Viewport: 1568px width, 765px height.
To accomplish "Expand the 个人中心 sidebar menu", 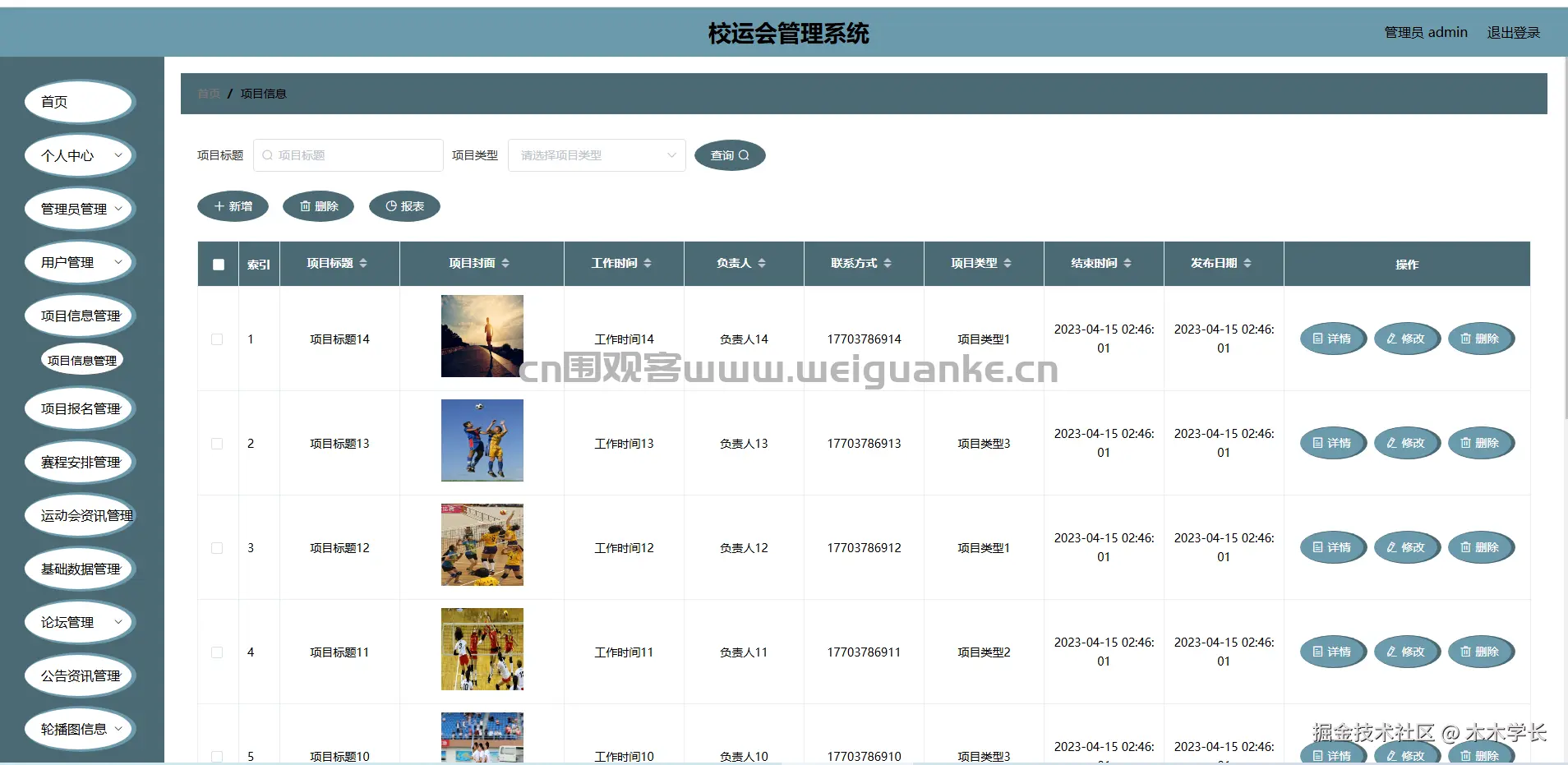I will click(x=80, y=155).
